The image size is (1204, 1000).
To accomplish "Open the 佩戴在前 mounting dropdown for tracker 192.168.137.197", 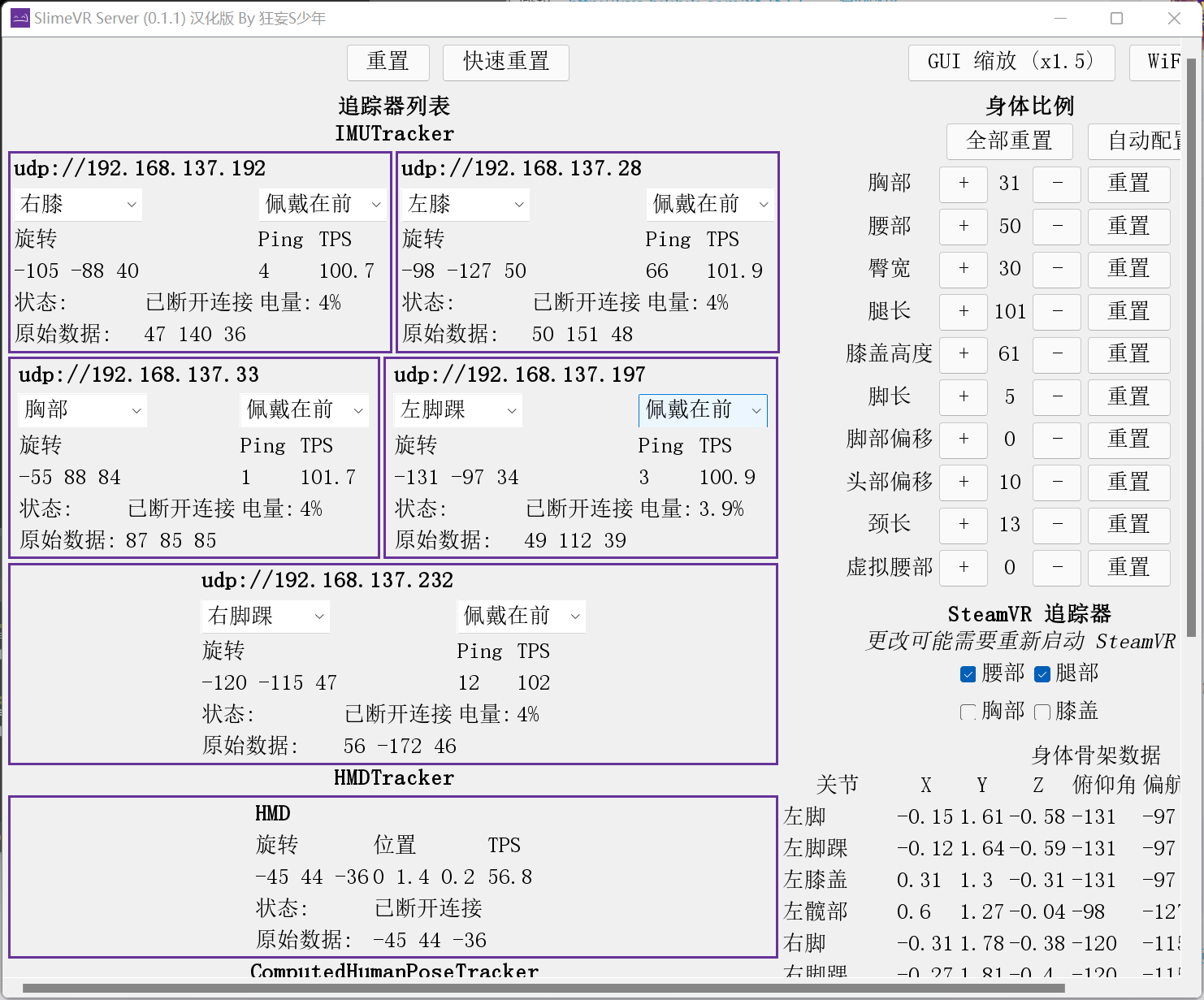I will point(704,410).
